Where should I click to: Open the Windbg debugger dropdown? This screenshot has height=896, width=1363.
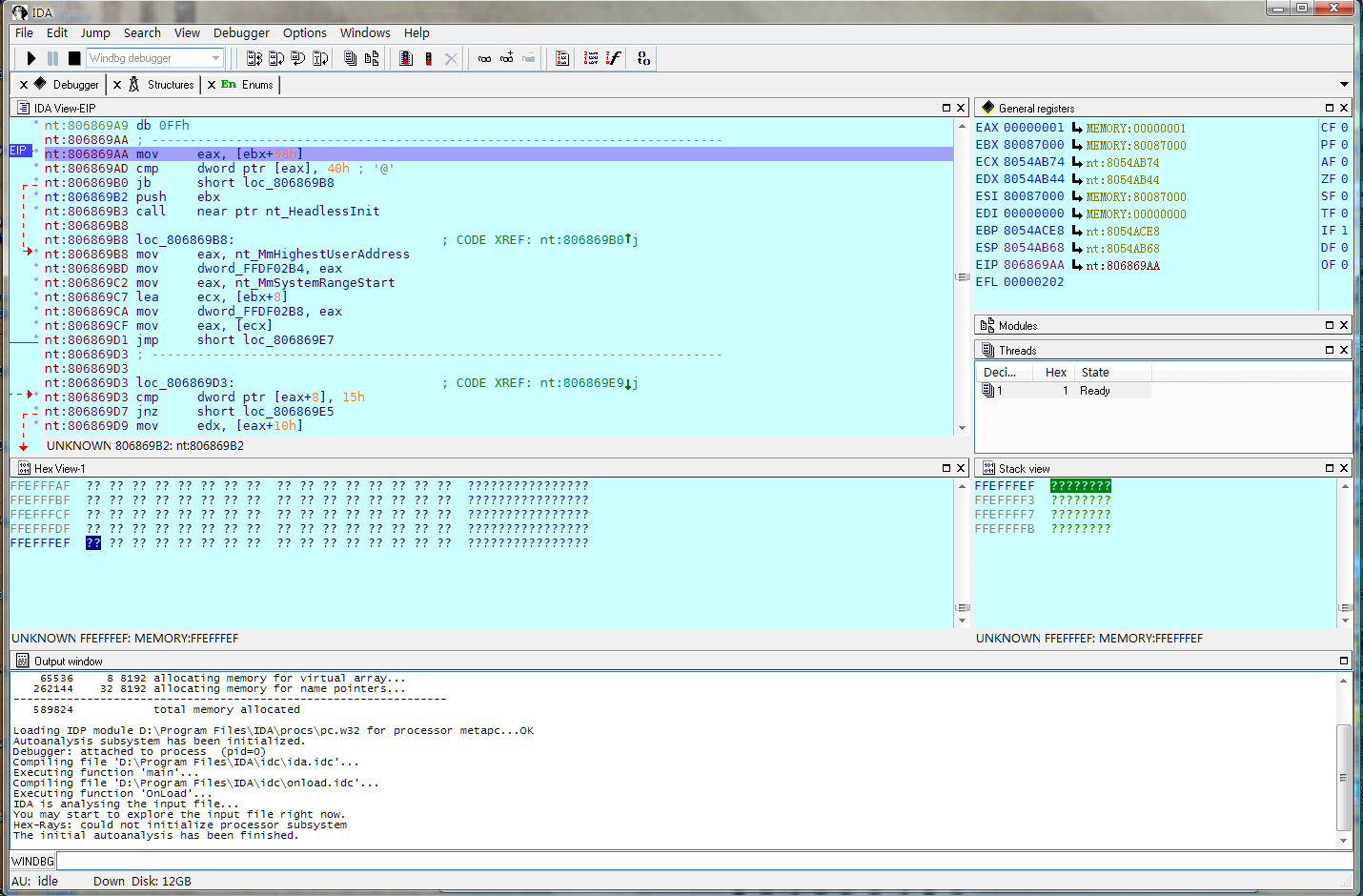(x=215, y=58)
